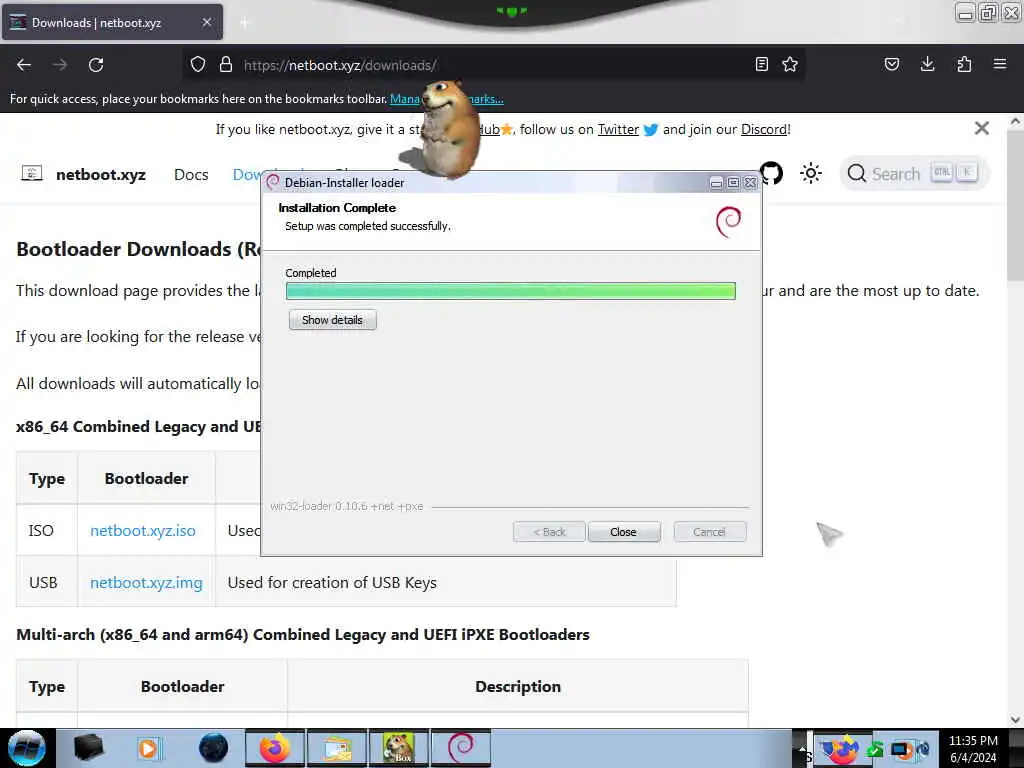Open the Firefox downloads panel

coord(927,64)
